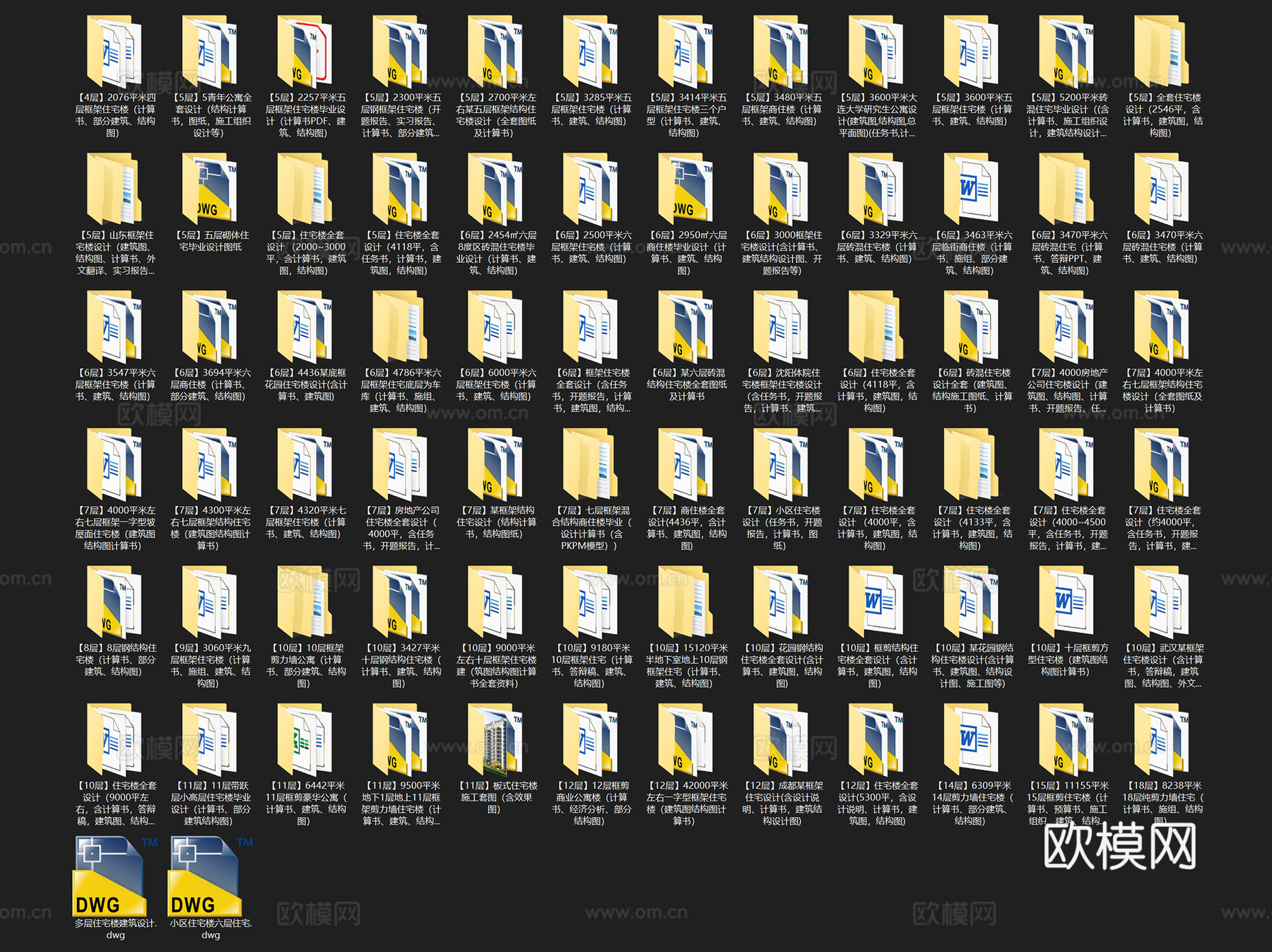Click the label 【6层】某六层砖混结构住宅楼全套图纸

pos(687,384)
